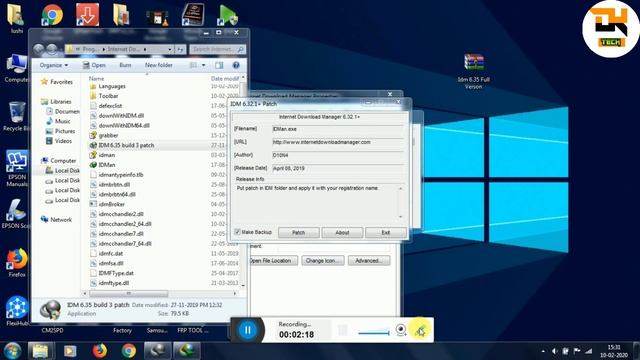The height and width of the screenshot is (360, 640).
Task: Click the scrollbar in Release Info box
Action: coord(400,202)
